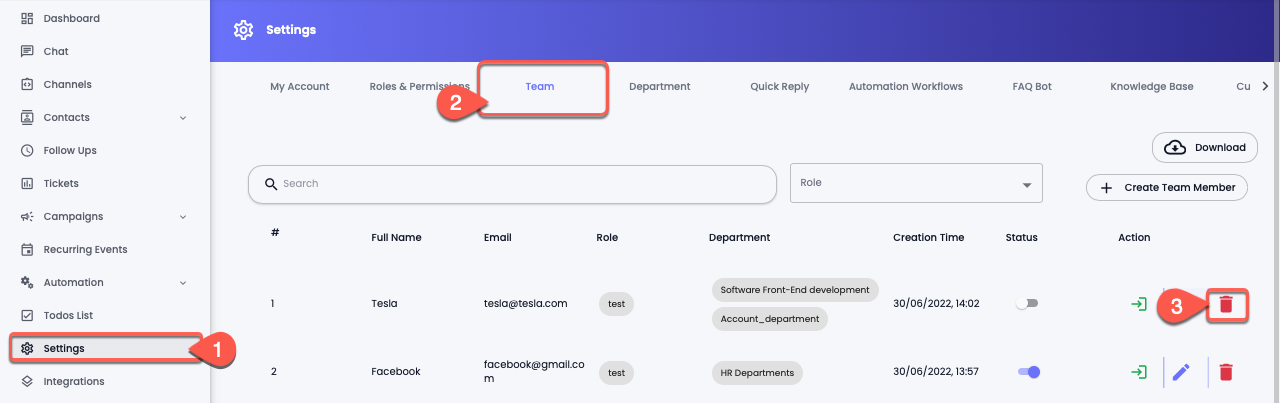Screen dimensions: 1280x403
Task: Expand the Campaigns submenu chevron
Action: (183, 217)
